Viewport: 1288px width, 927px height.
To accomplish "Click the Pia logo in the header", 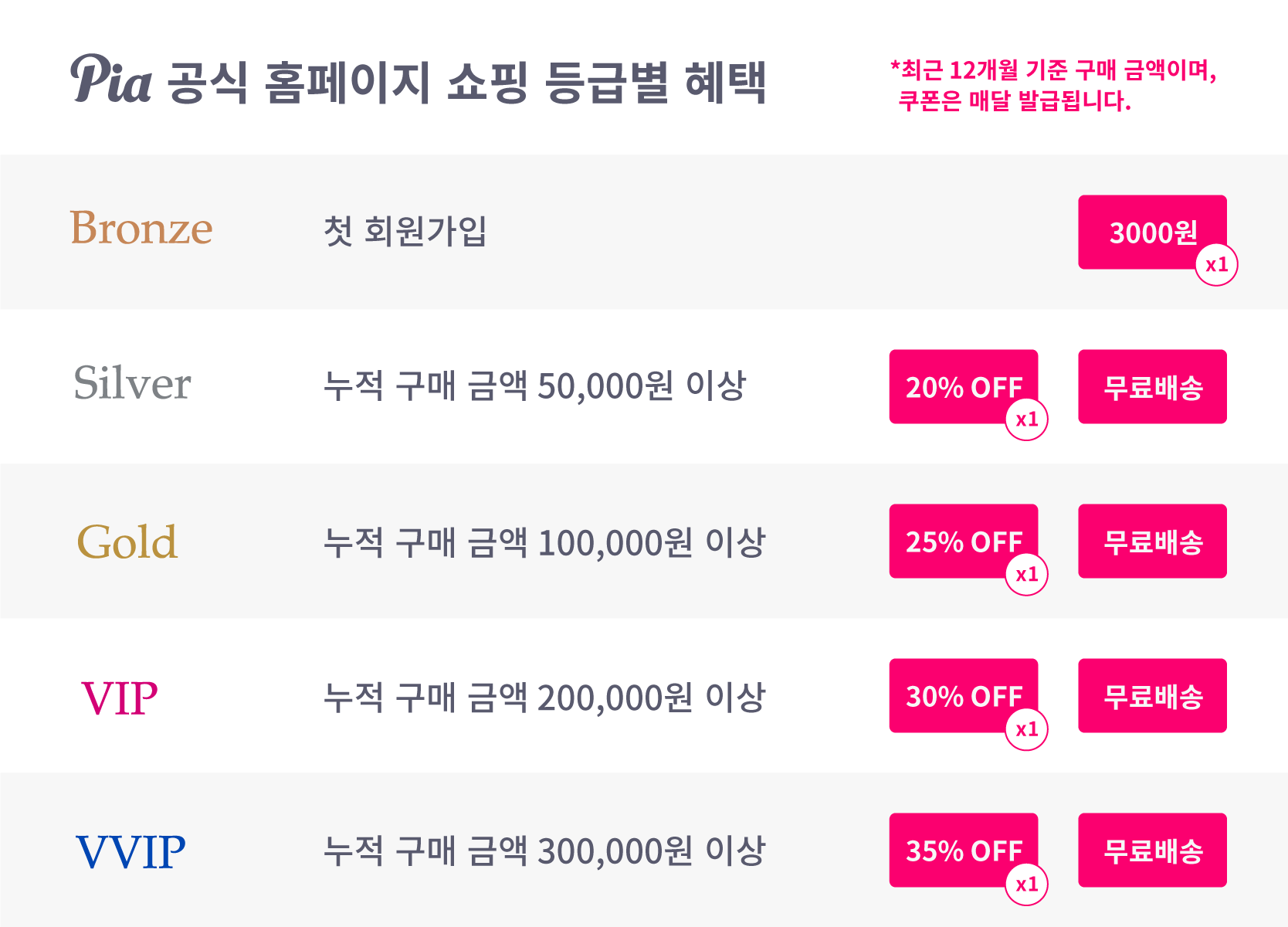I will tap(110, 79).
